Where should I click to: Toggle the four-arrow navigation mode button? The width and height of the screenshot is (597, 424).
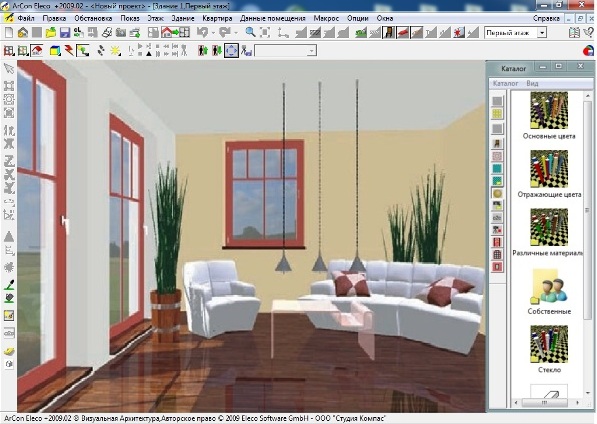pyautogui.click(x=231, y=51)
